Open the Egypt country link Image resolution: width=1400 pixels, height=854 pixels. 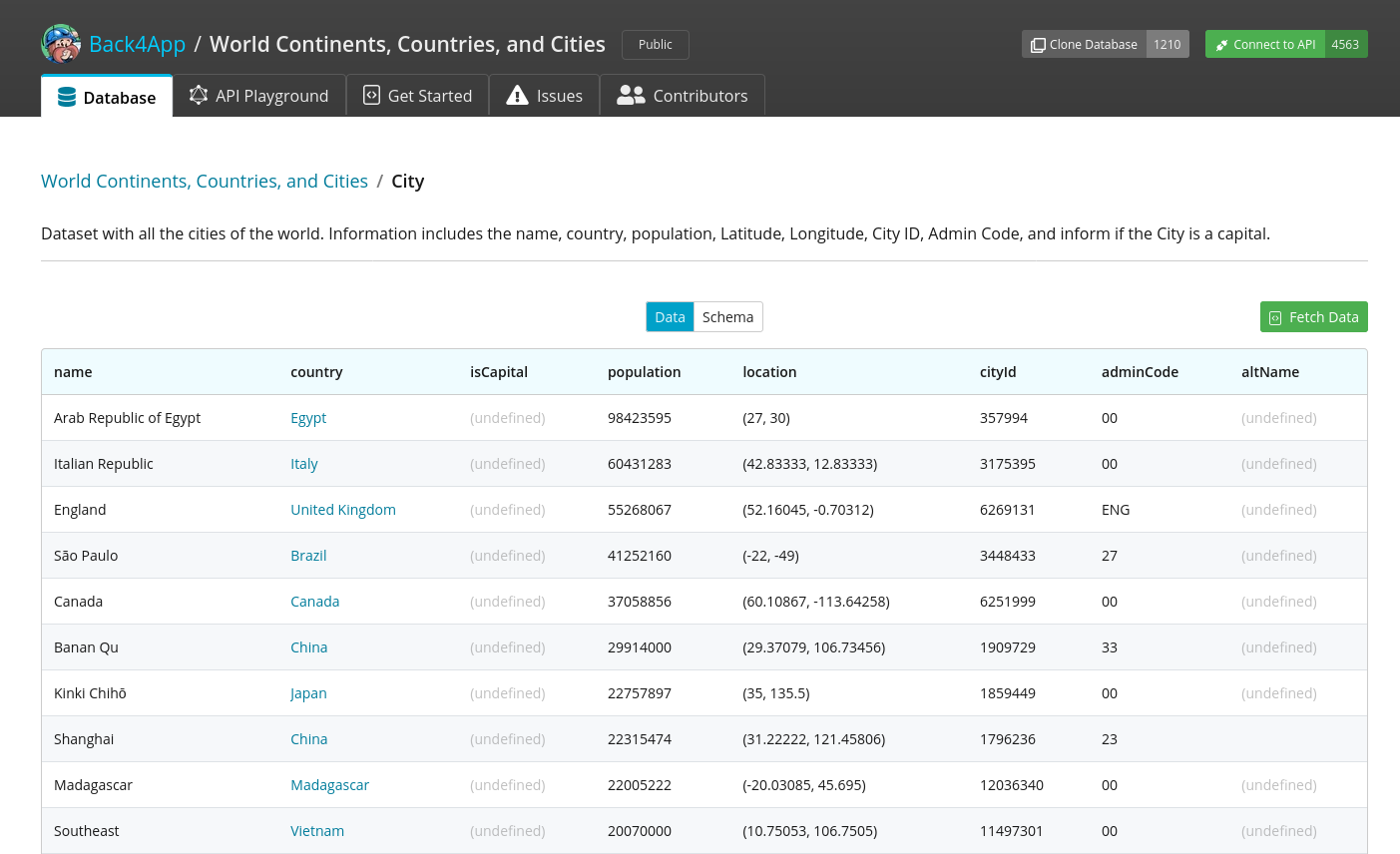pyautogui.click(x=308, y=417)
